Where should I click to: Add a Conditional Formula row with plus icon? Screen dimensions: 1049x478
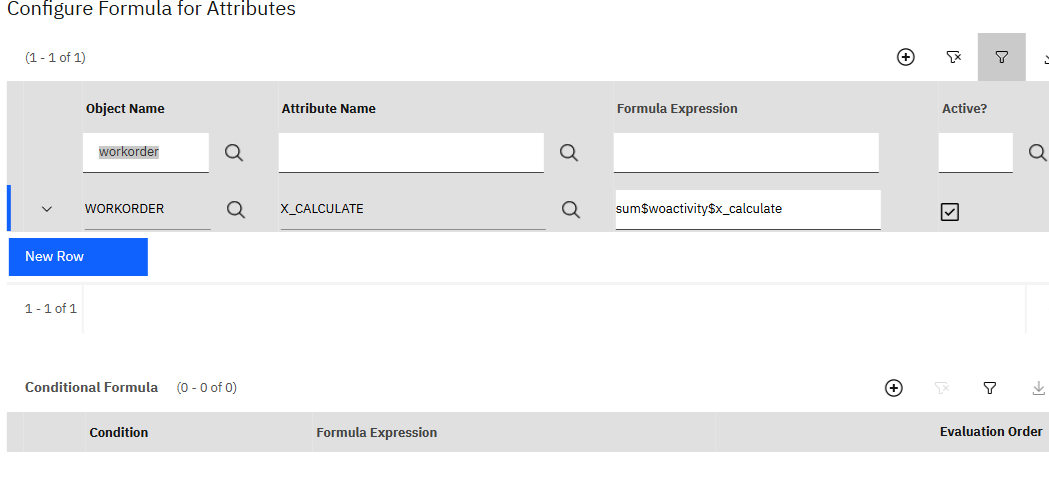894,388
